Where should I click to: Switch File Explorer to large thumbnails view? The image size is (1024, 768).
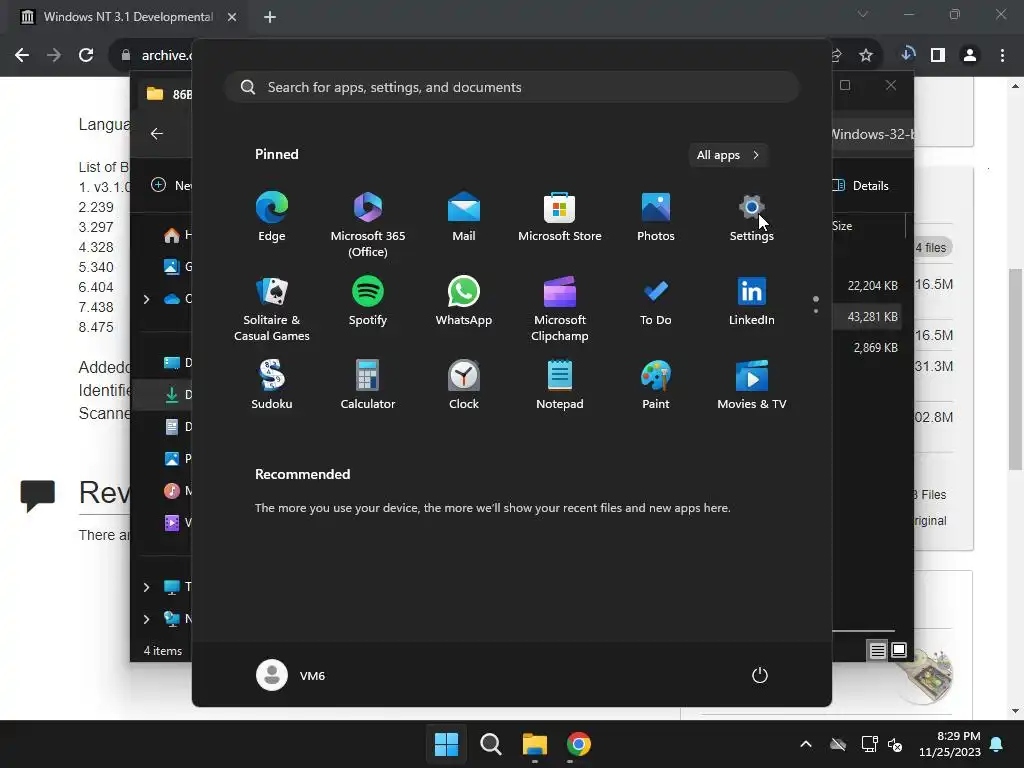899,650
